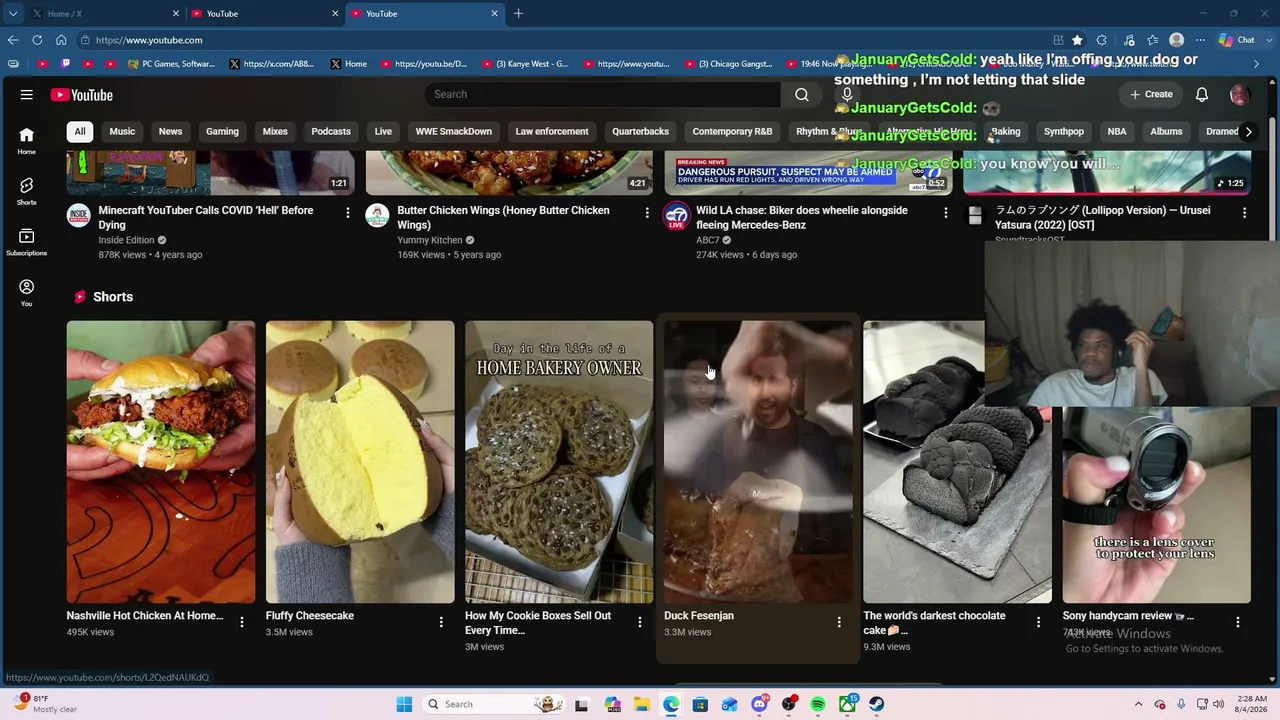Open options for Lollipop Version video

pyautogui.click(x=1244, y=212)
